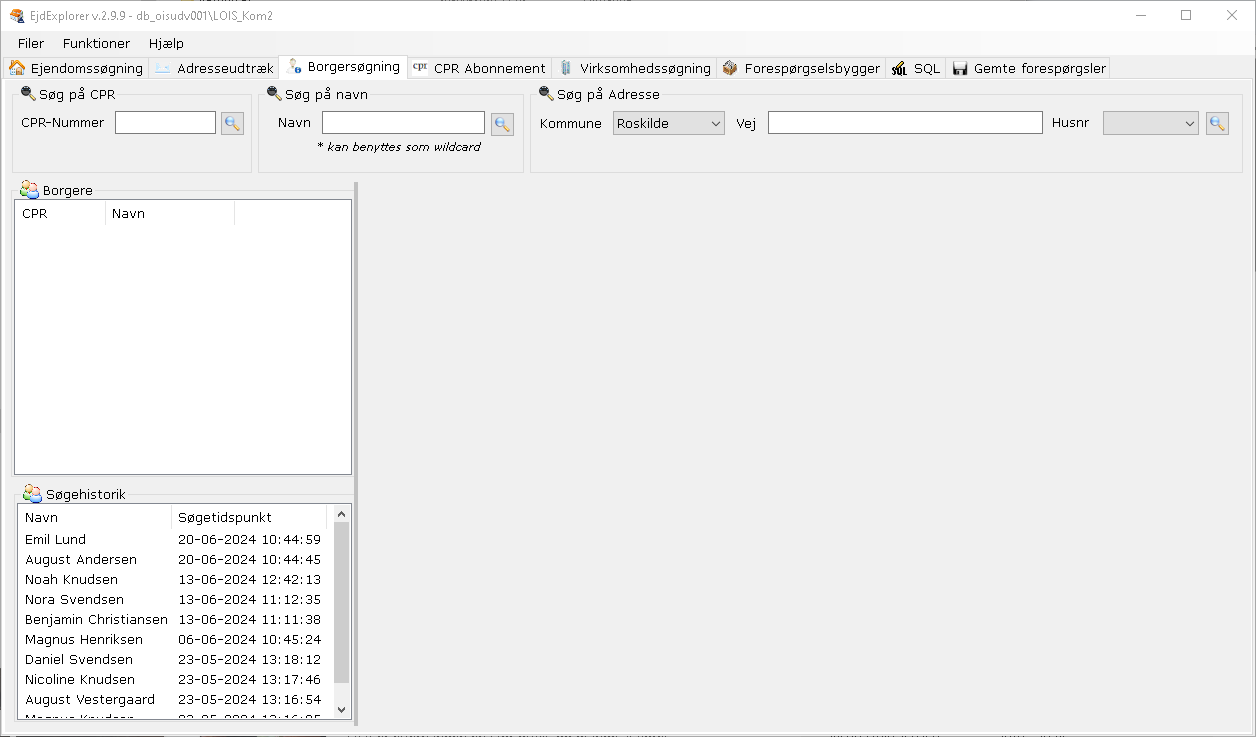The image size is (1256, 737).
Task: Switch to the Adresseudtræk tab
Action: tap(214, 68)
